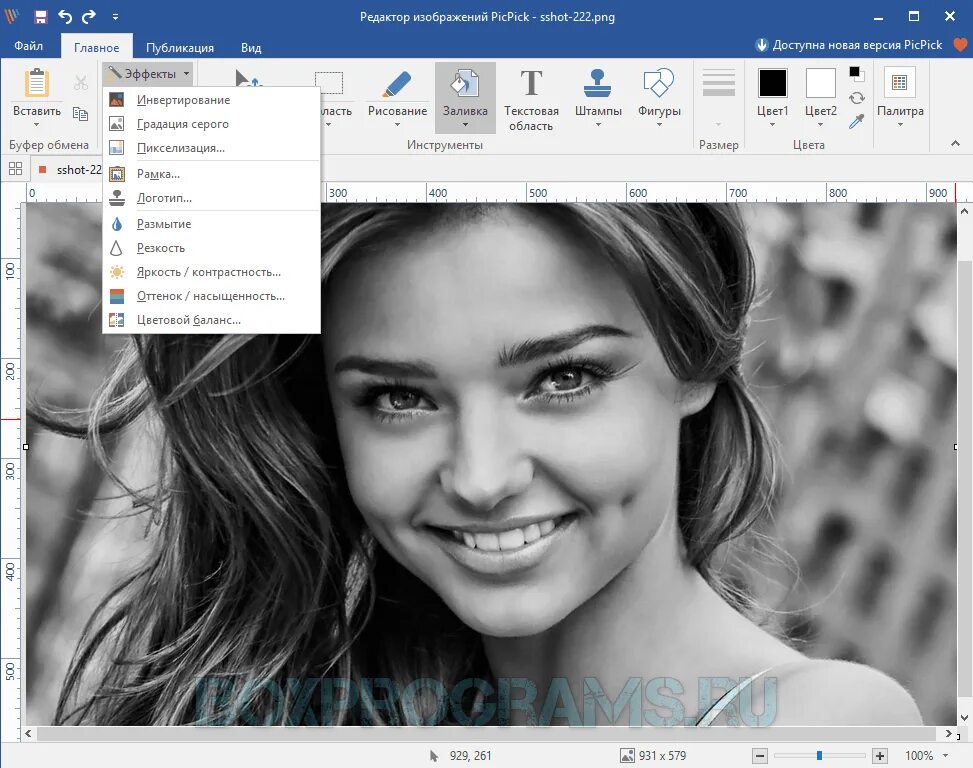Undo the last action
This screenshot has width=973, height=768.
coord(65,17)
